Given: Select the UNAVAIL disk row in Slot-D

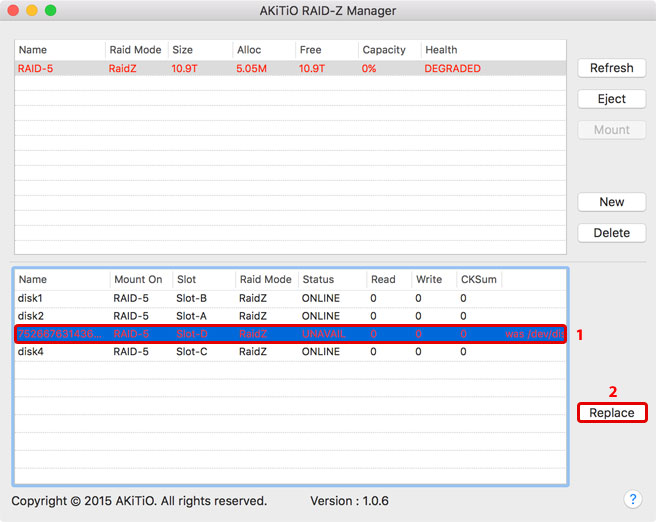Looking at the screenshot, I should [x=290, y=334].
